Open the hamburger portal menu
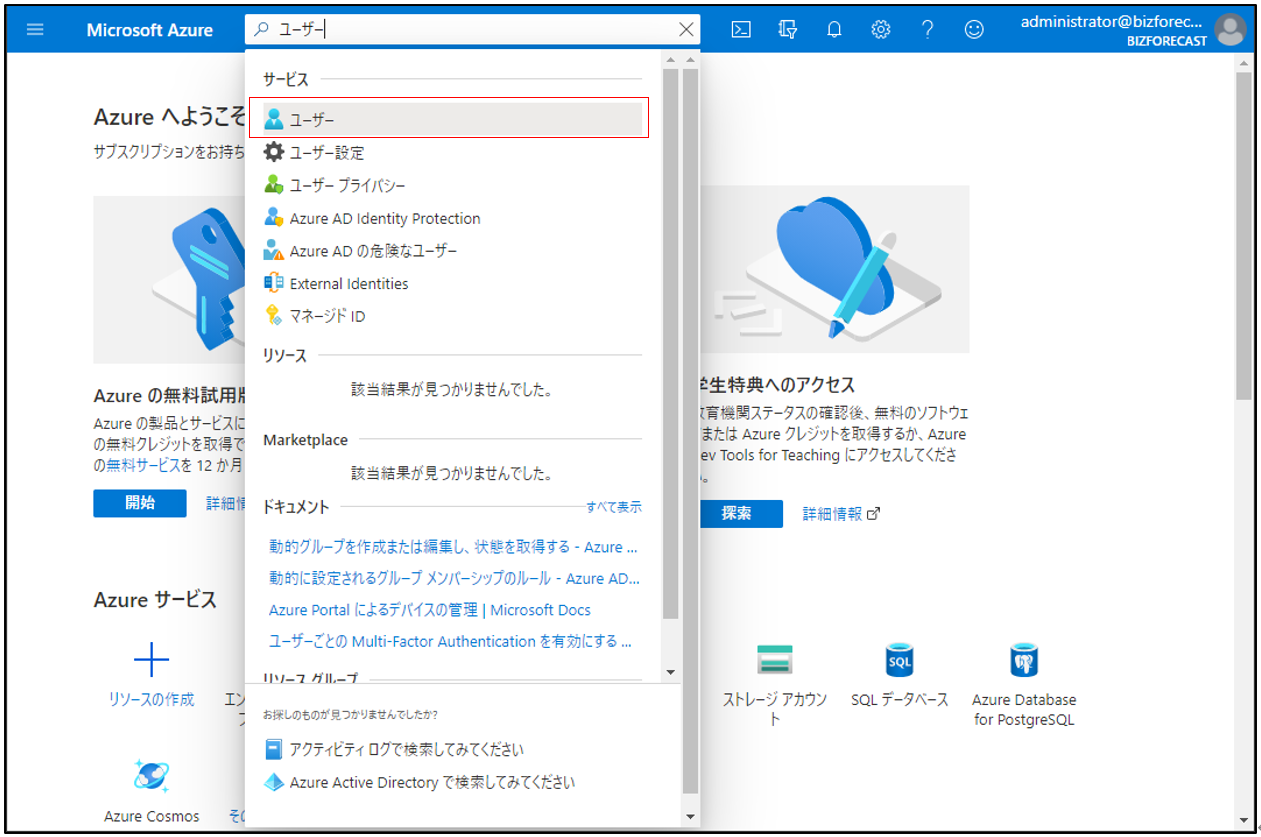1261x837 pixels. click(x=36, y=29)
